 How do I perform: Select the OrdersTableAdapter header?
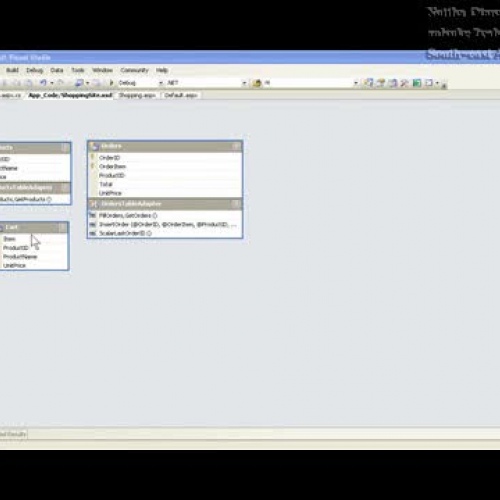pos(165,204)
